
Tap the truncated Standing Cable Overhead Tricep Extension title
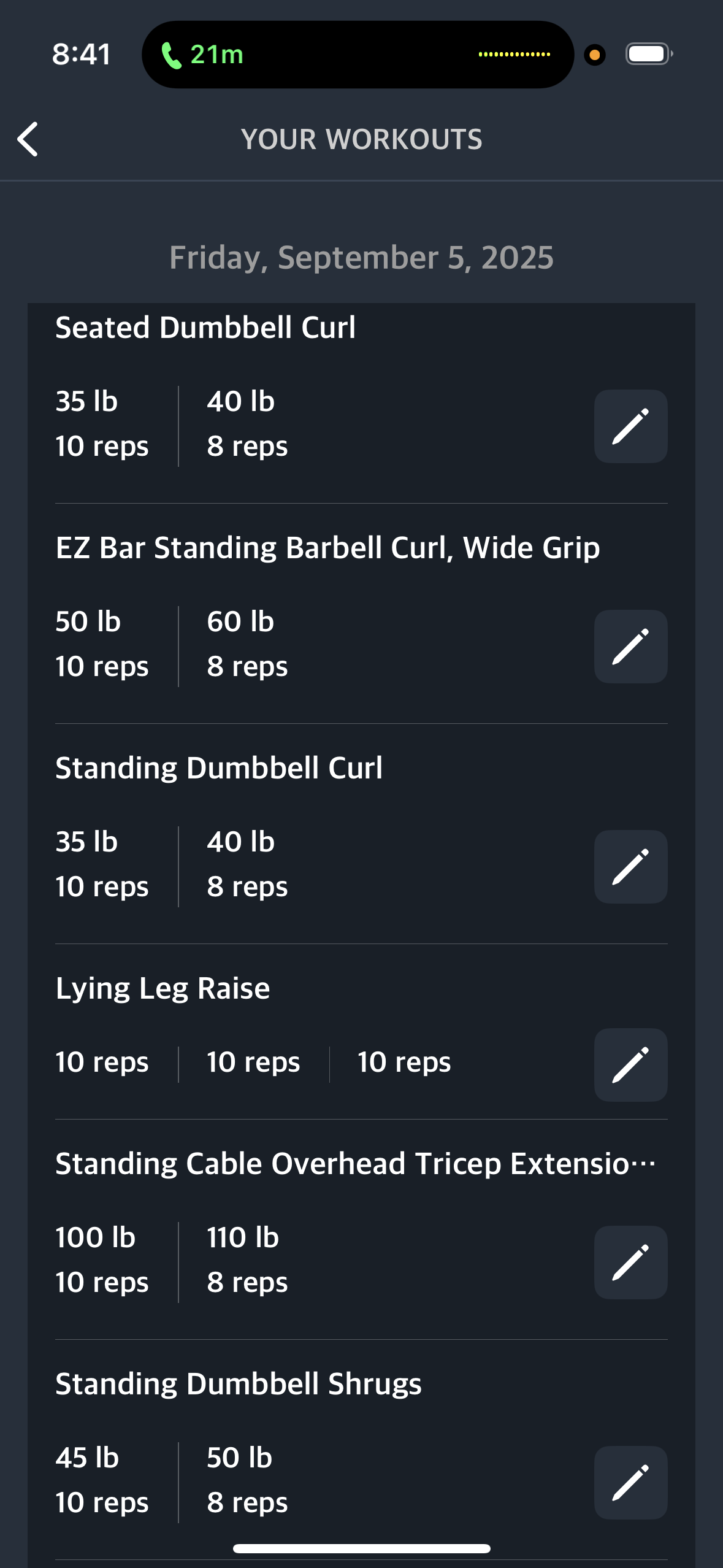[x=356, y=1164]
